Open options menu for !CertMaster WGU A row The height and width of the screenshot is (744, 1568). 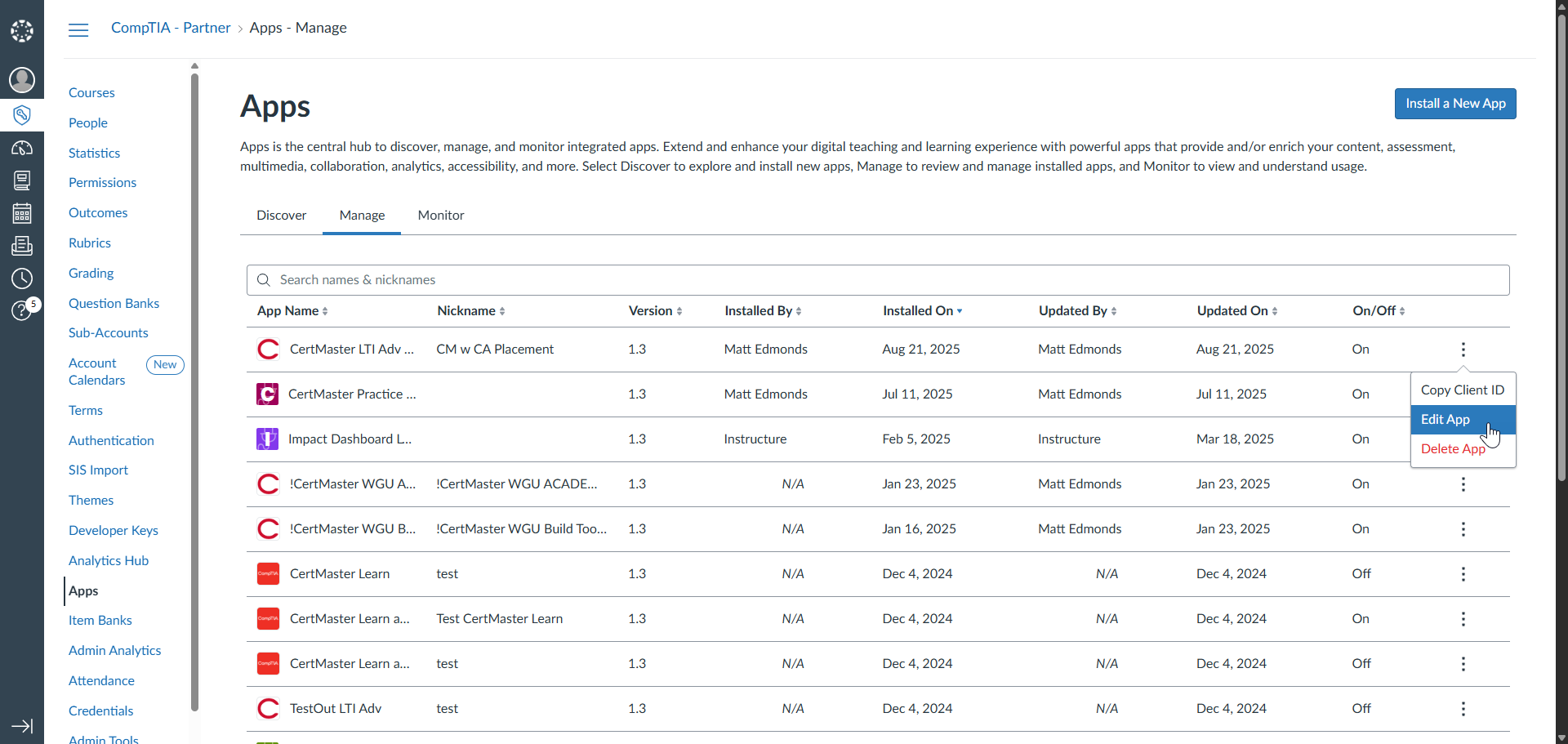tap(1463, 484)
